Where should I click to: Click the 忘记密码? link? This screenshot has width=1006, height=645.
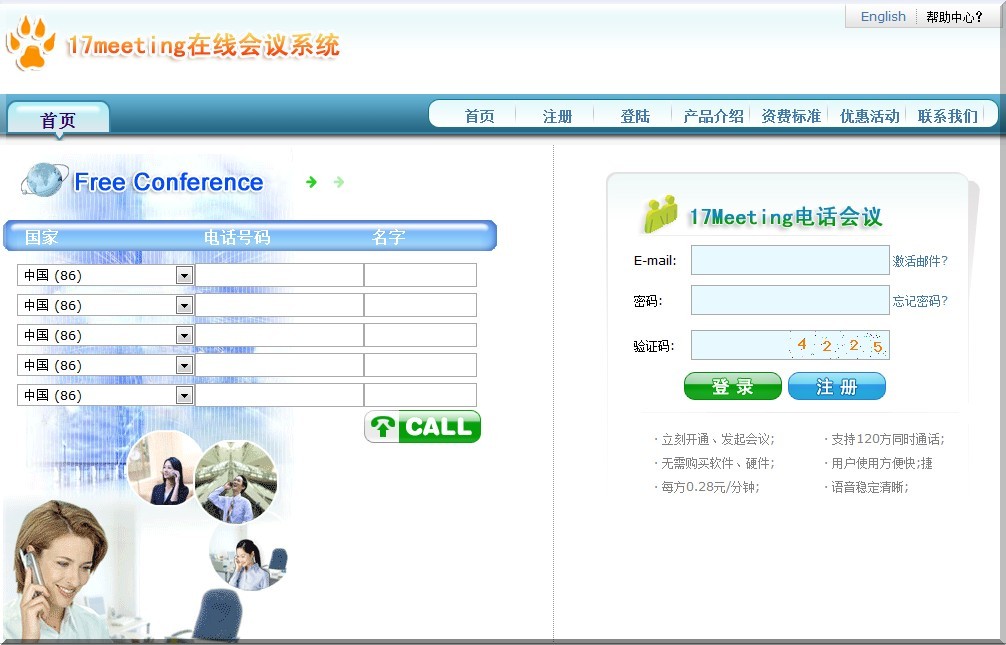(x=920, y=301)
